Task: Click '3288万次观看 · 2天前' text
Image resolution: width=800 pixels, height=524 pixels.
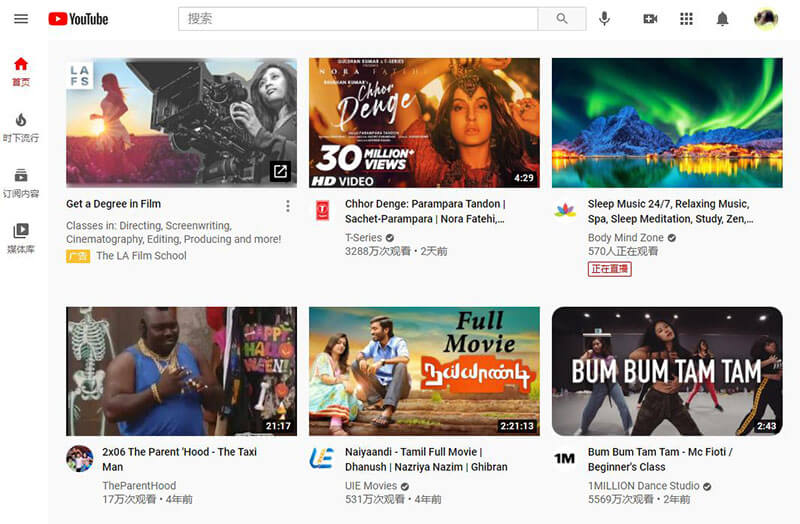Action: 396,251
